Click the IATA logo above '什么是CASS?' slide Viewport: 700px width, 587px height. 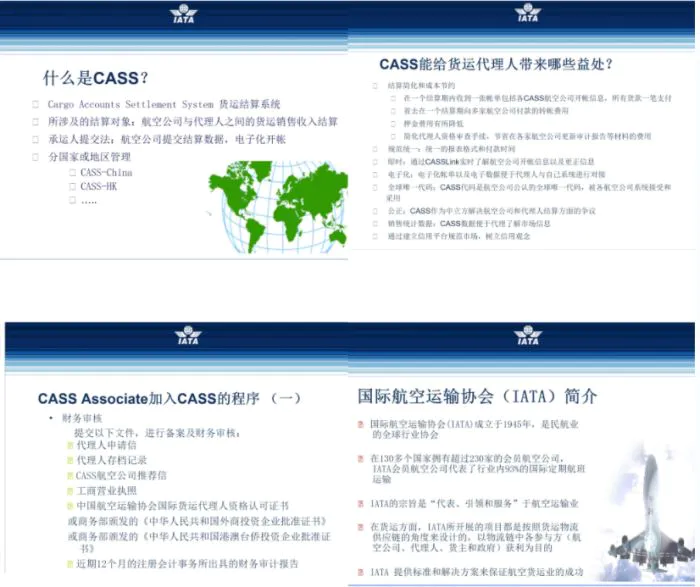click(183, 14)
